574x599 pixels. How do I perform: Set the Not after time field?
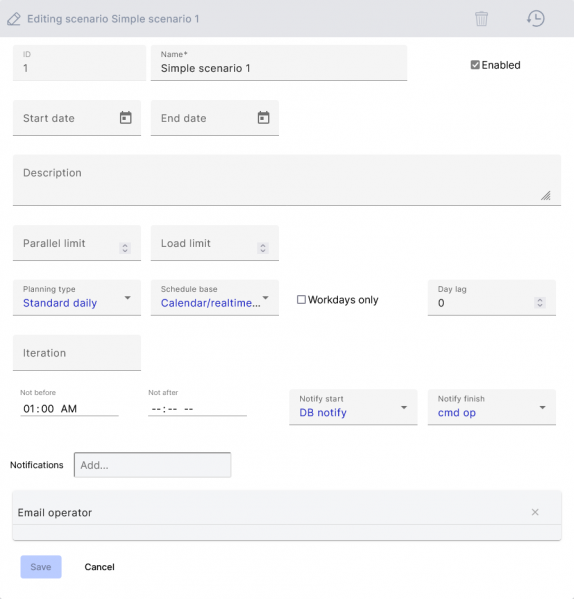click(197, 409)
